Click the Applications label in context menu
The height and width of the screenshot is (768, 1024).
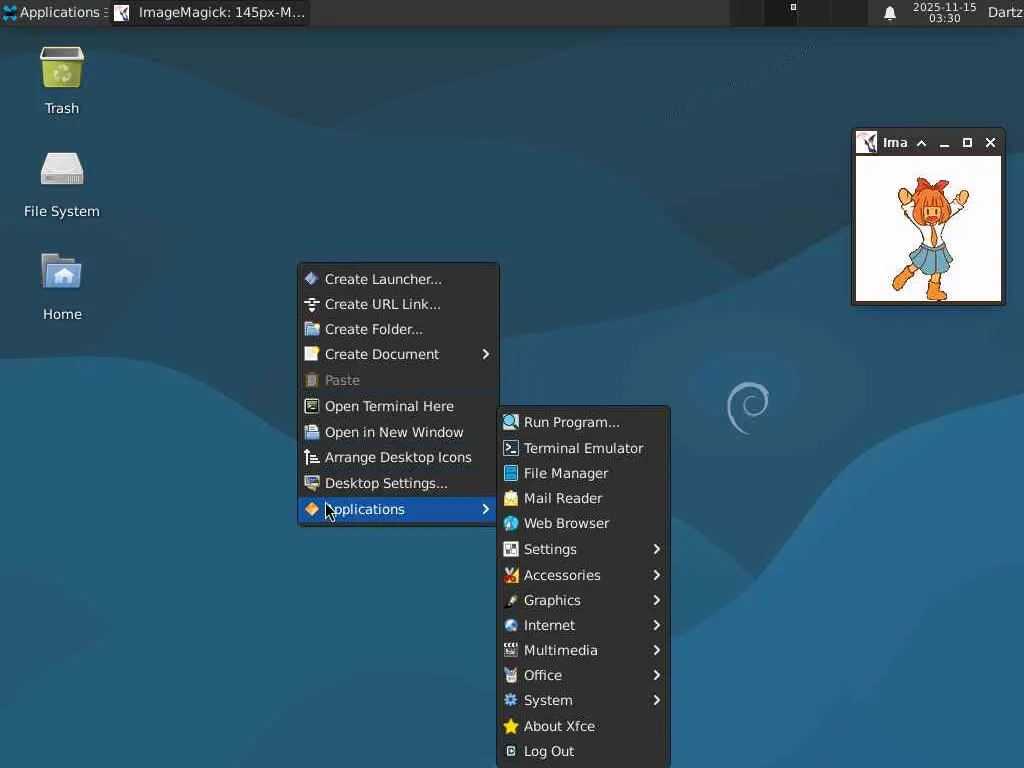pyautogui.click(x=365, y=509)
